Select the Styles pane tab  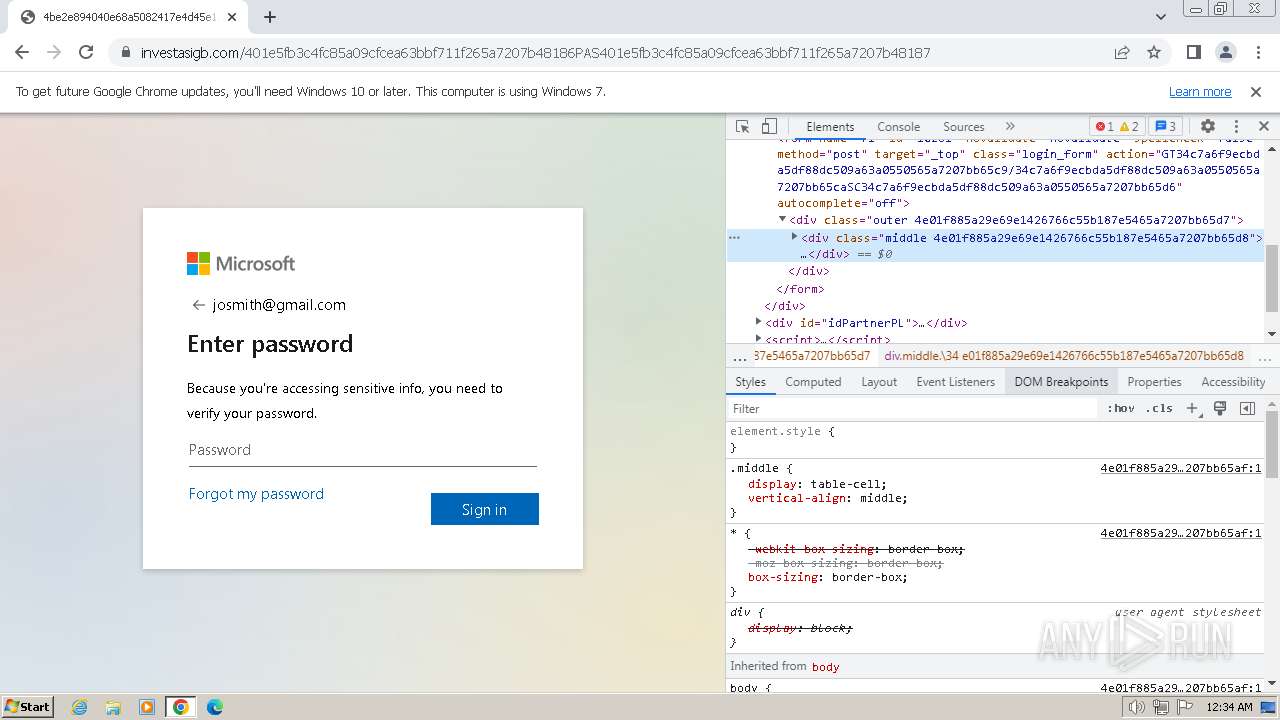[x=750, y=381]
